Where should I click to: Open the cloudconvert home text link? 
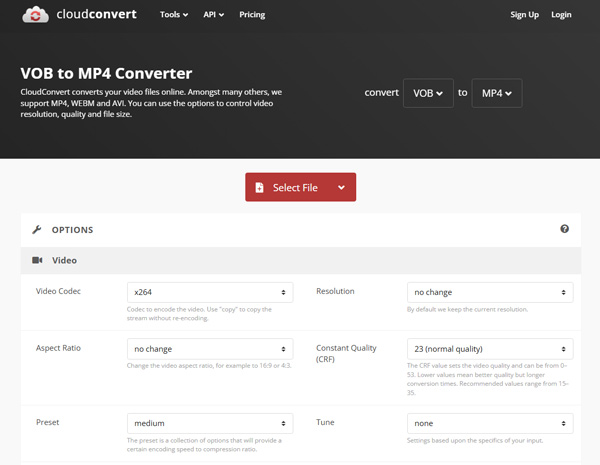(x=96, y=14)
